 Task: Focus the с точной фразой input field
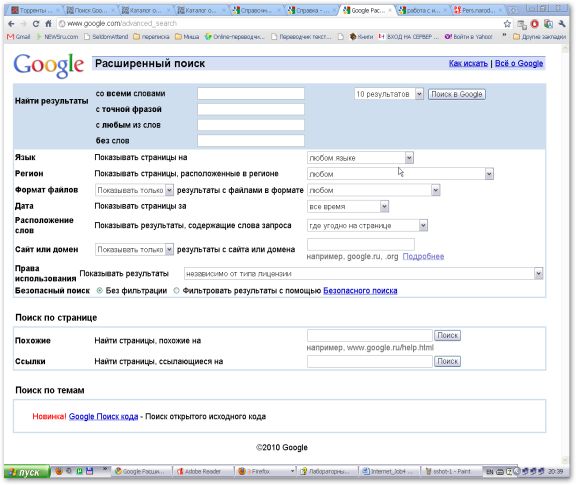(251, 109)
